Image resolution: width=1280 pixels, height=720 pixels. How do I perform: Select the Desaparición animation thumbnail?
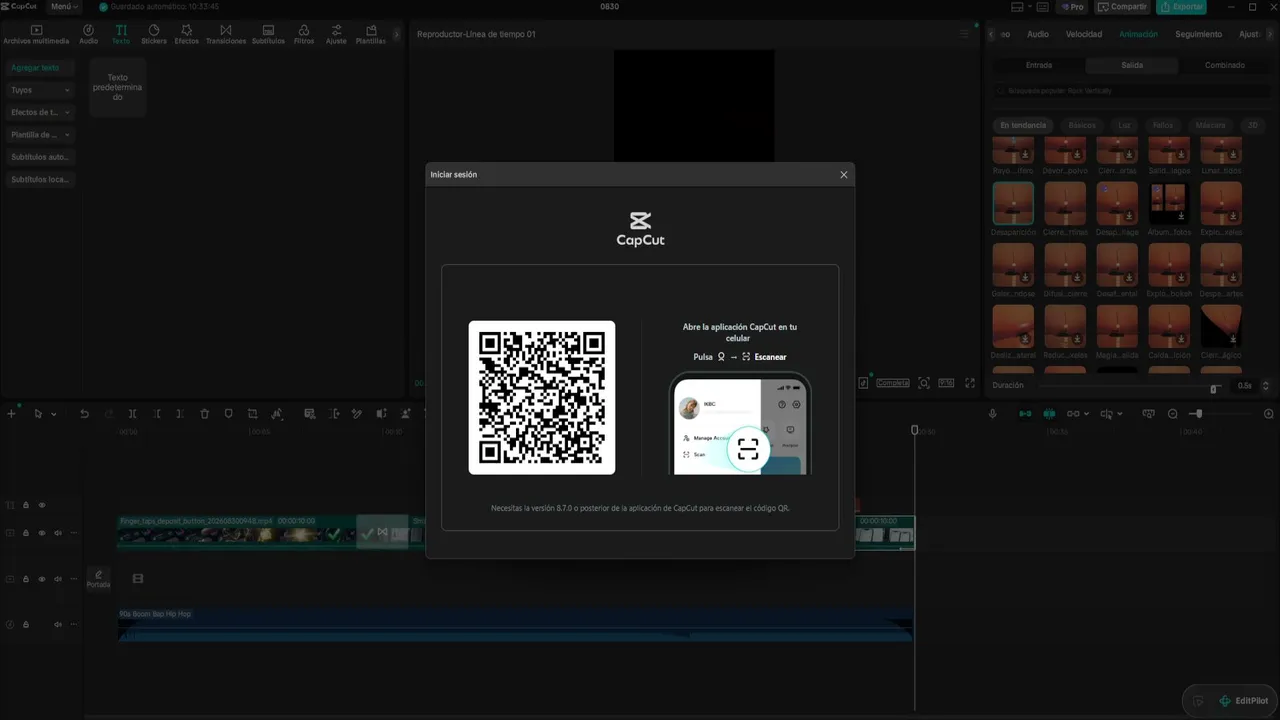coord(1013,203)
